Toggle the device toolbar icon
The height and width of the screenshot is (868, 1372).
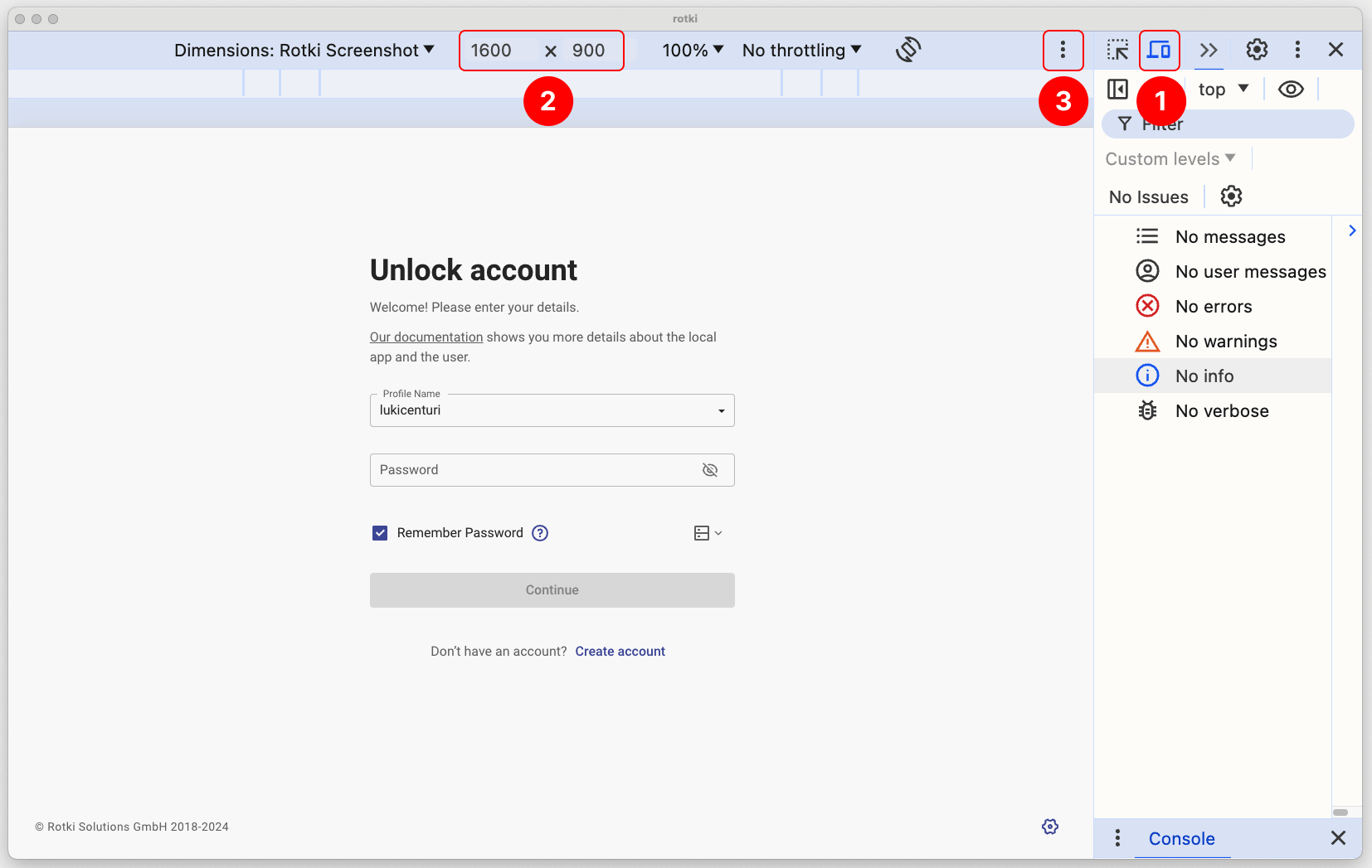(x=1159, y=50)
